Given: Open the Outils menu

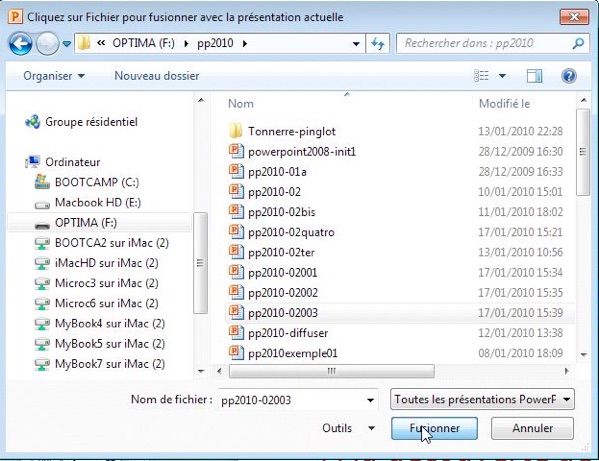Looking at the screenshot, I should (348, 428).
